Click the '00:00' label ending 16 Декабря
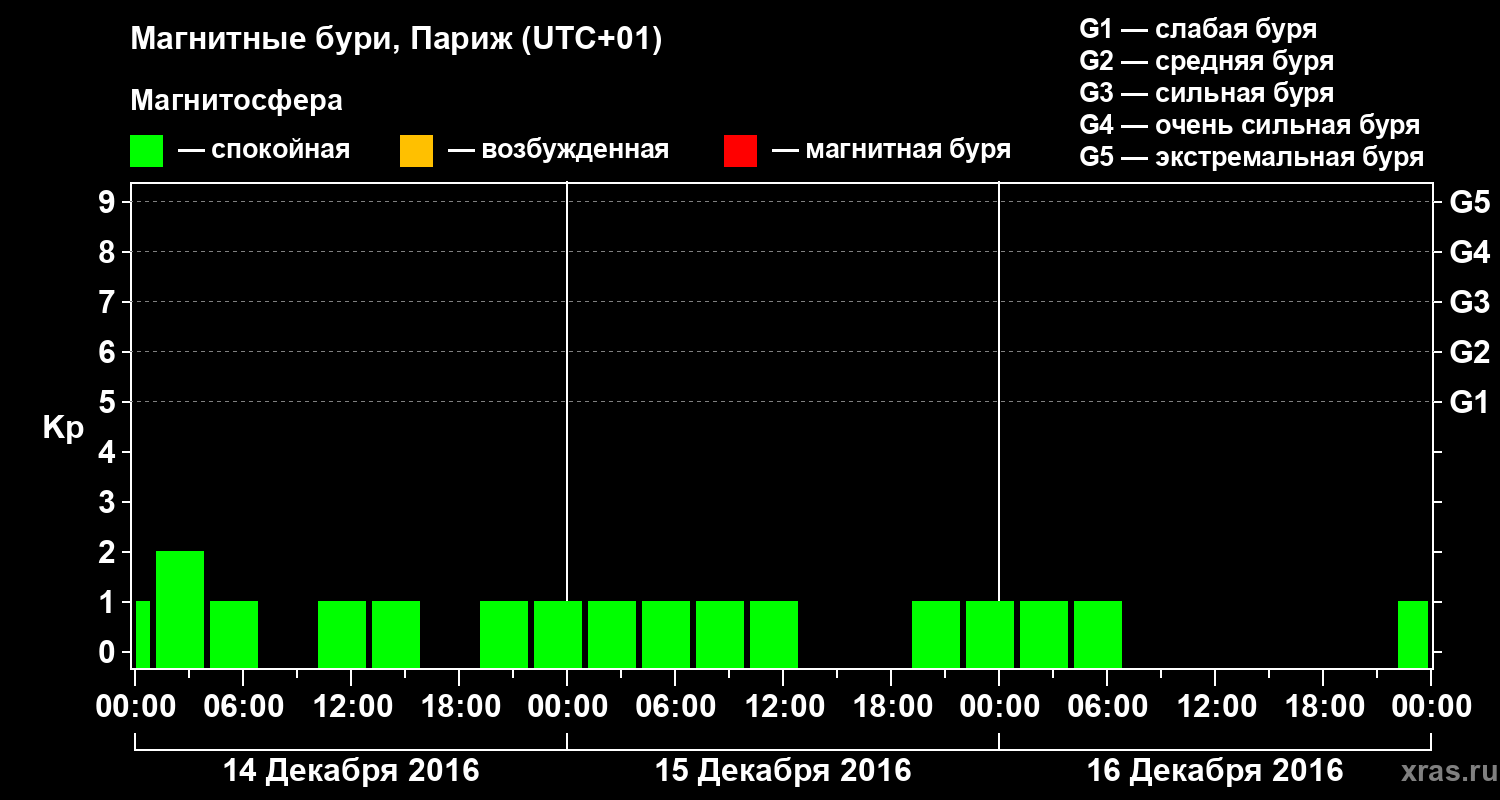This screenshot has width=1500, height=800. pyautogui.click(x=1431, y=707)
